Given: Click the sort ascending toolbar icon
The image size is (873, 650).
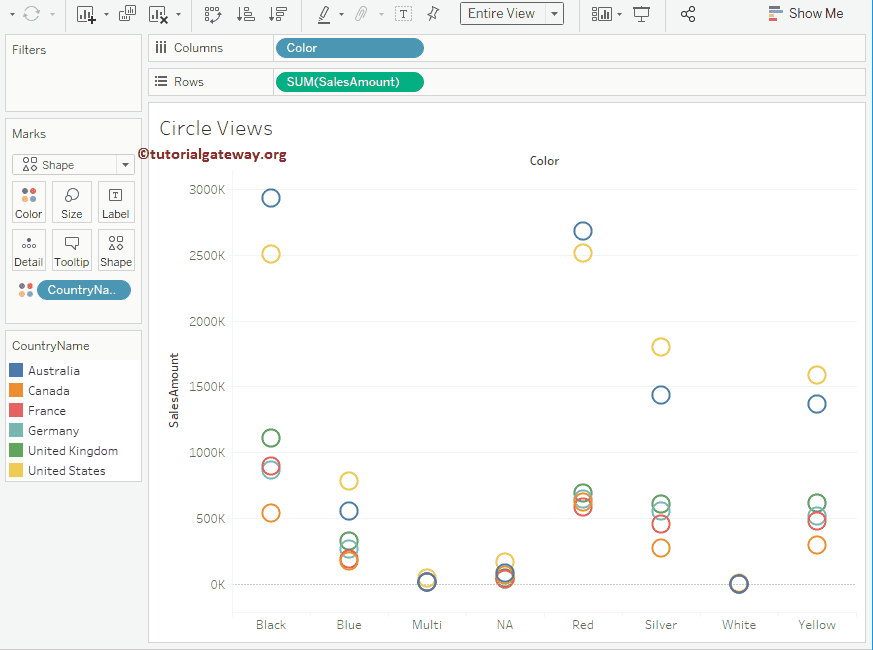Looking at the screenshot, I should tap(247, 14).
